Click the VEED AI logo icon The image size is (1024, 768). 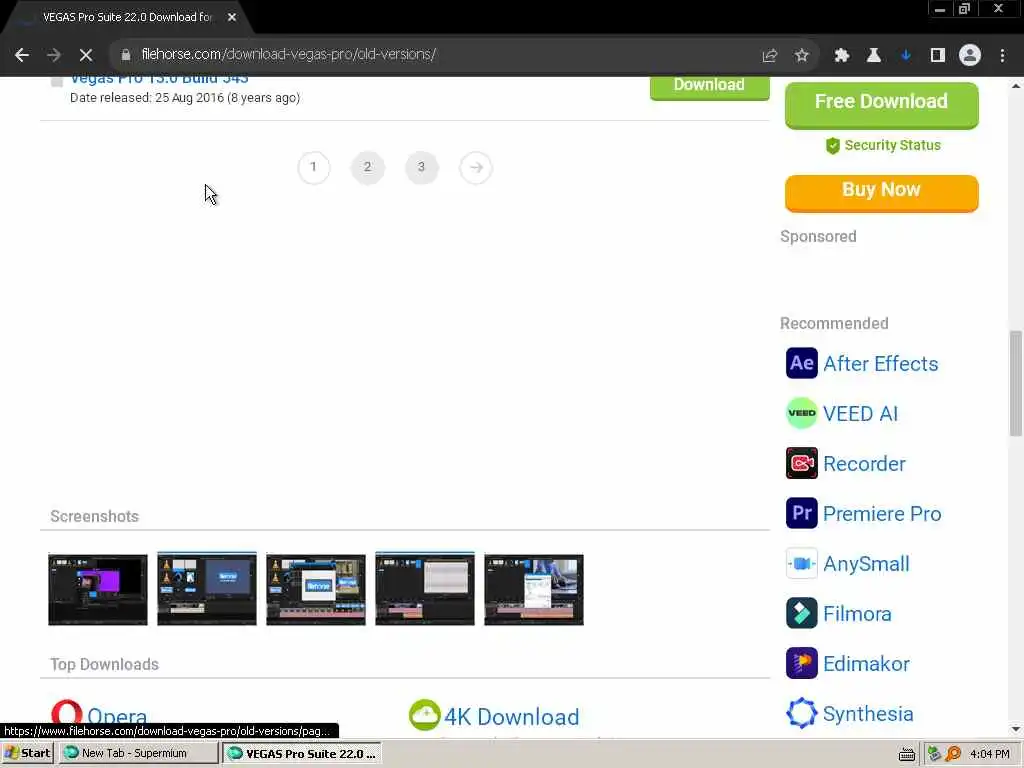point(801,413)
